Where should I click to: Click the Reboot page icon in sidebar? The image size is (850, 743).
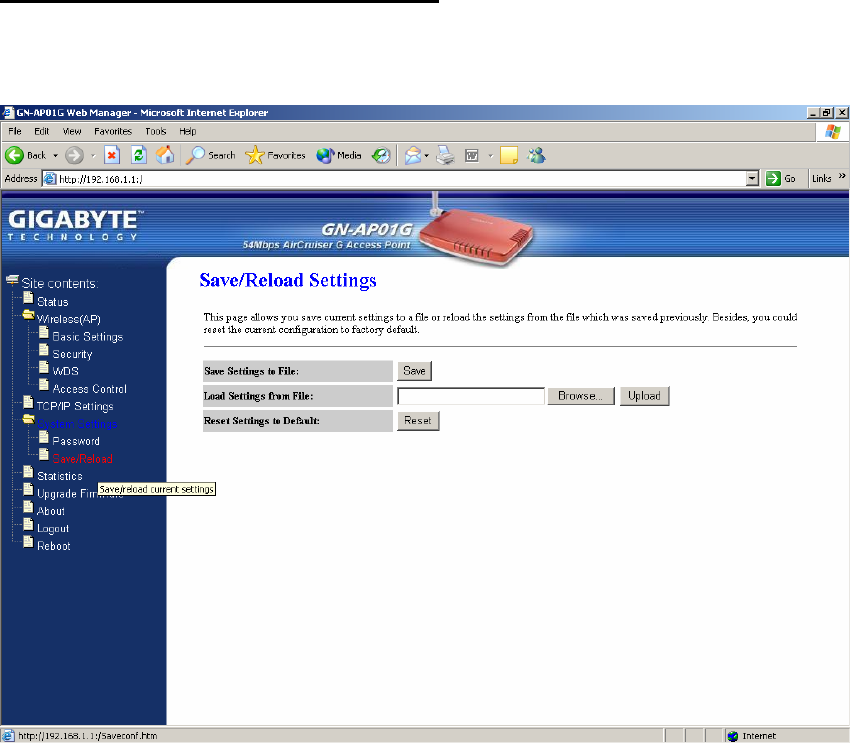pyautogui.click(x=28, y=542)
